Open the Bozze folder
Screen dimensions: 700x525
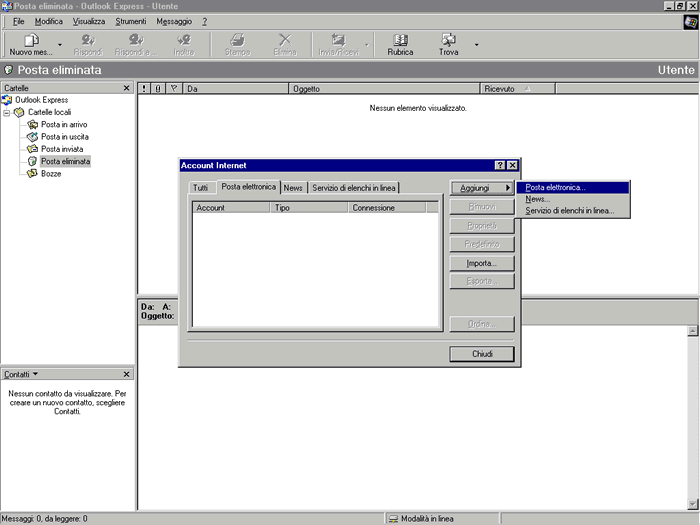point(51,174)
